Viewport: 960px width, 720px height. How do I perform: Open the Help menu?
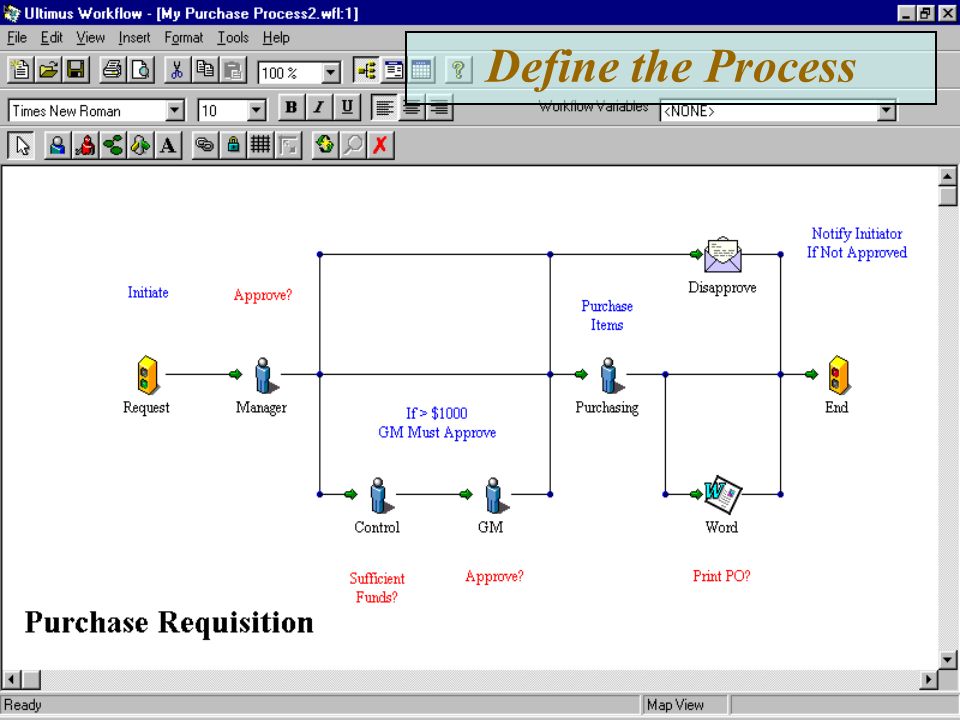pos(276,38)
